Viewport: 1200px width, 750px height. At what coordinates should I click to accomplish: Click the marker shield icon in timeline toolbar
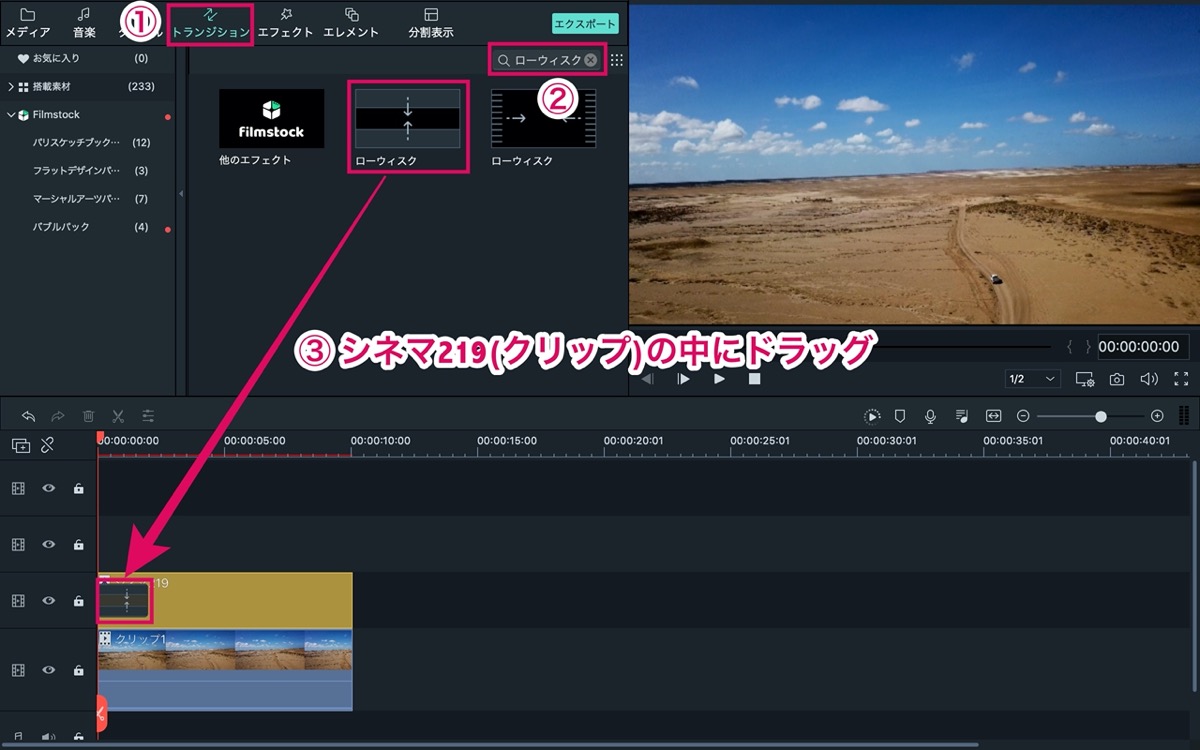click(x=900, y=416)
